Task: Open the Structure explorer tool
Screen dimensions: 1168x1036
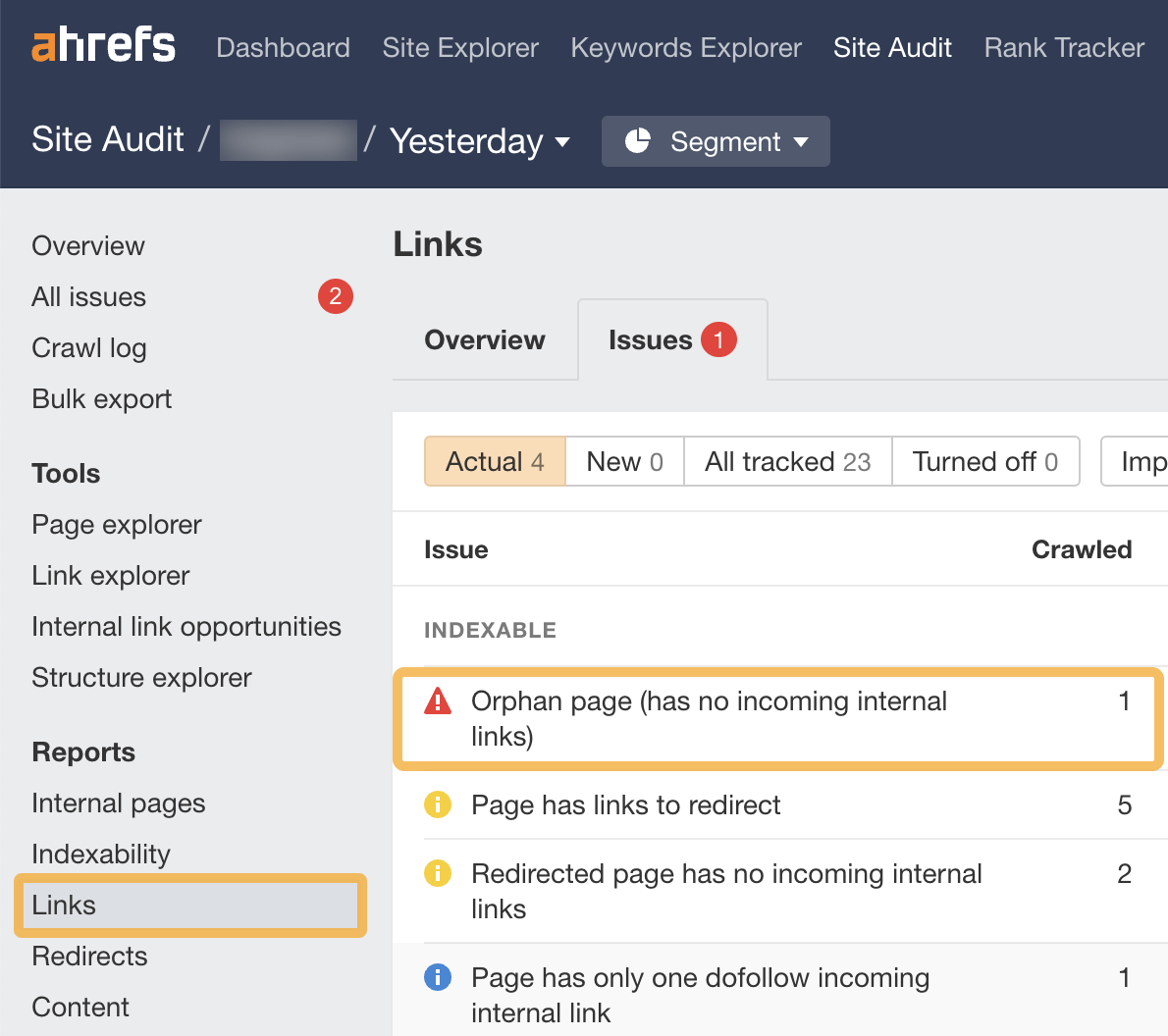Action: coord(141,677)
